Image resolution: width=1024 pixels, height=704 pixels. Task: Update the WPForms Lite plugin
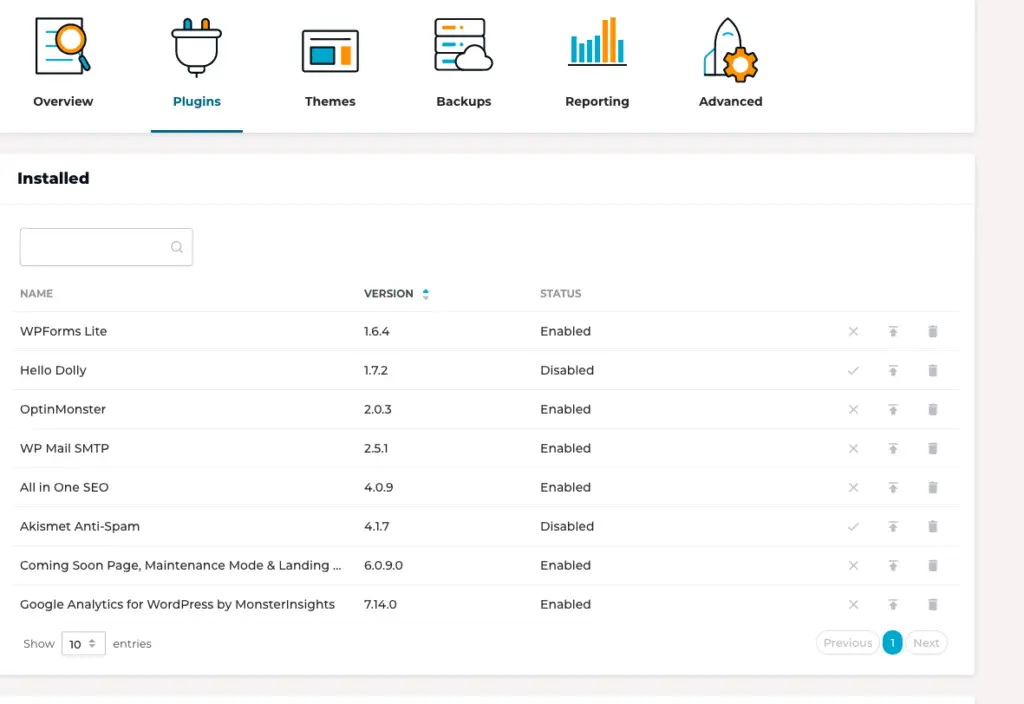(893, 332)
